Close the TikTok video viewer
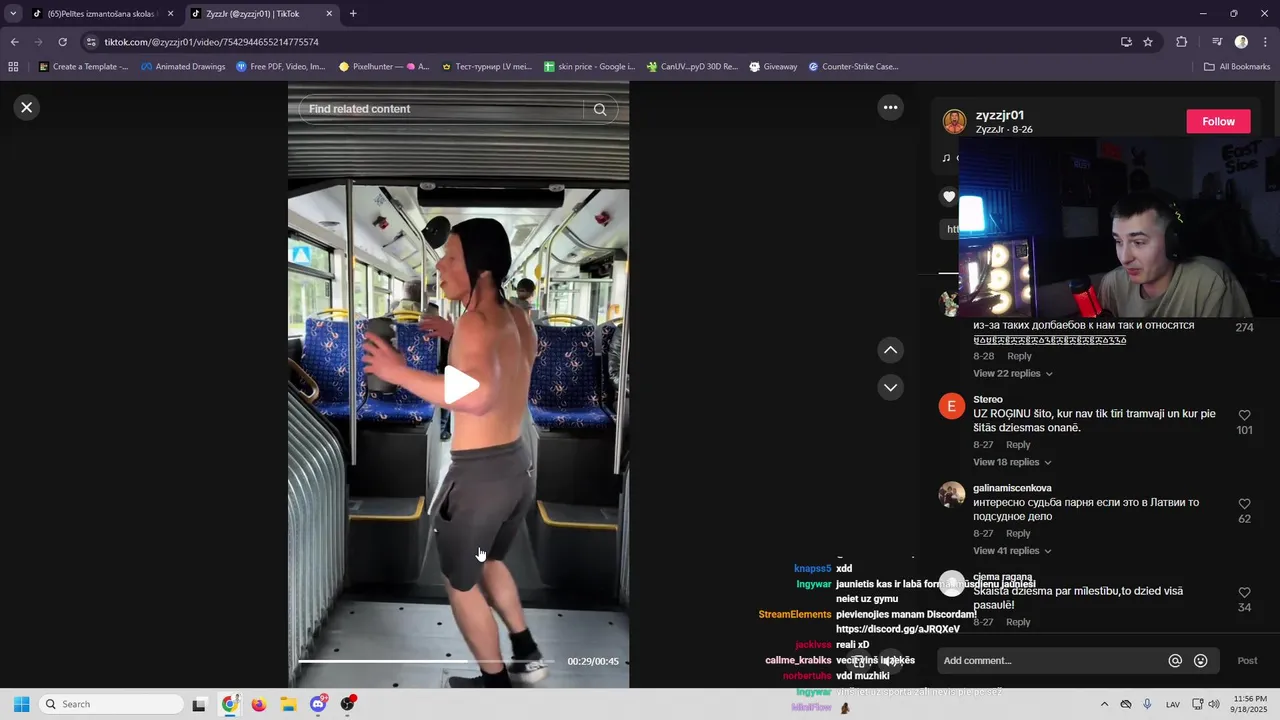The image size is (1280, 720). click(27, 107)
